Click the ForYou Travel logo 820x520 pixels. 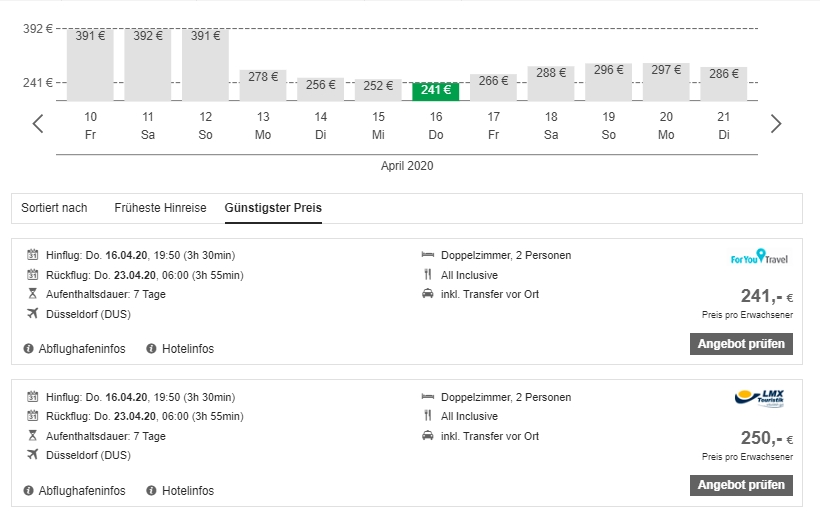(760, 258)
